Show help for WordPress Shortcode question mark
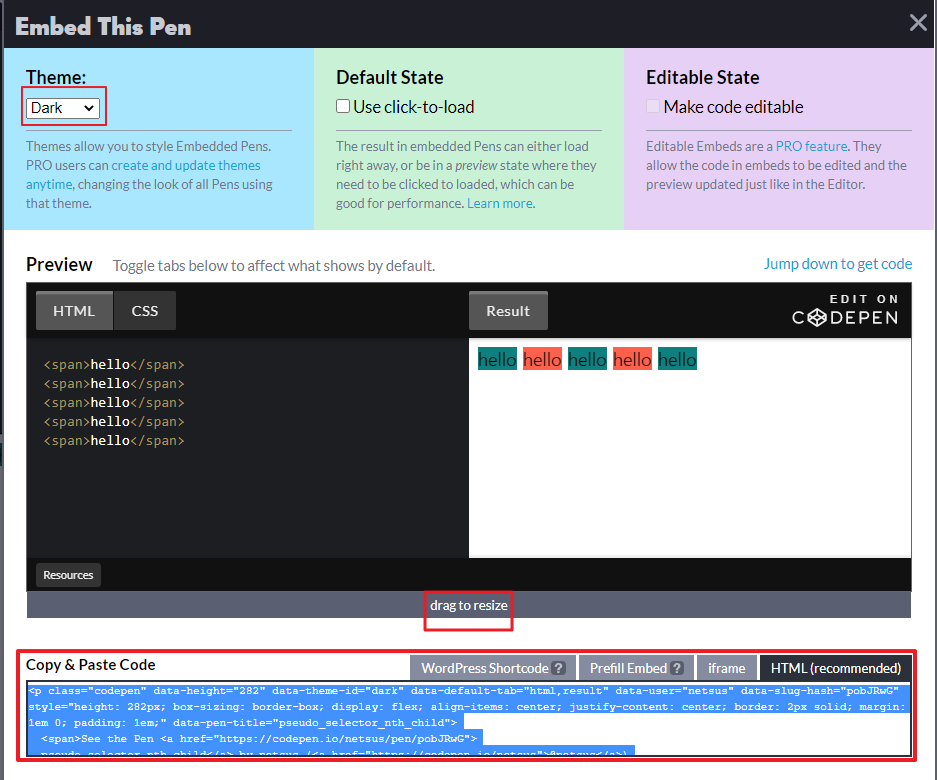Image resolution: width=937 pixels, height=780 pixels. pos(559,668)
